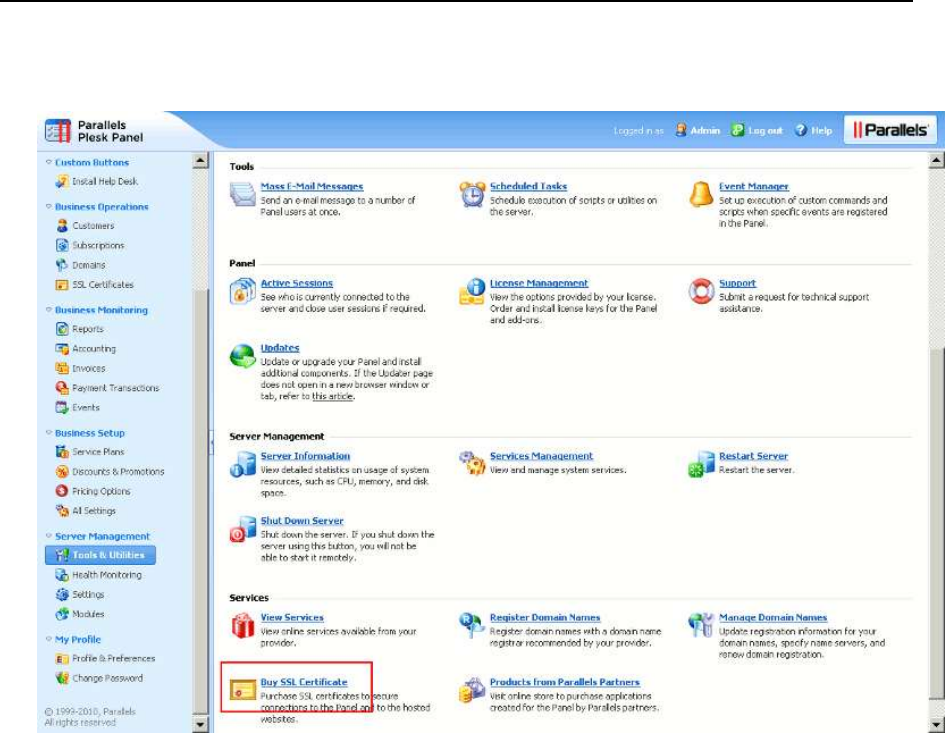
Task: Open the License Management link
Action: [539, 283]
